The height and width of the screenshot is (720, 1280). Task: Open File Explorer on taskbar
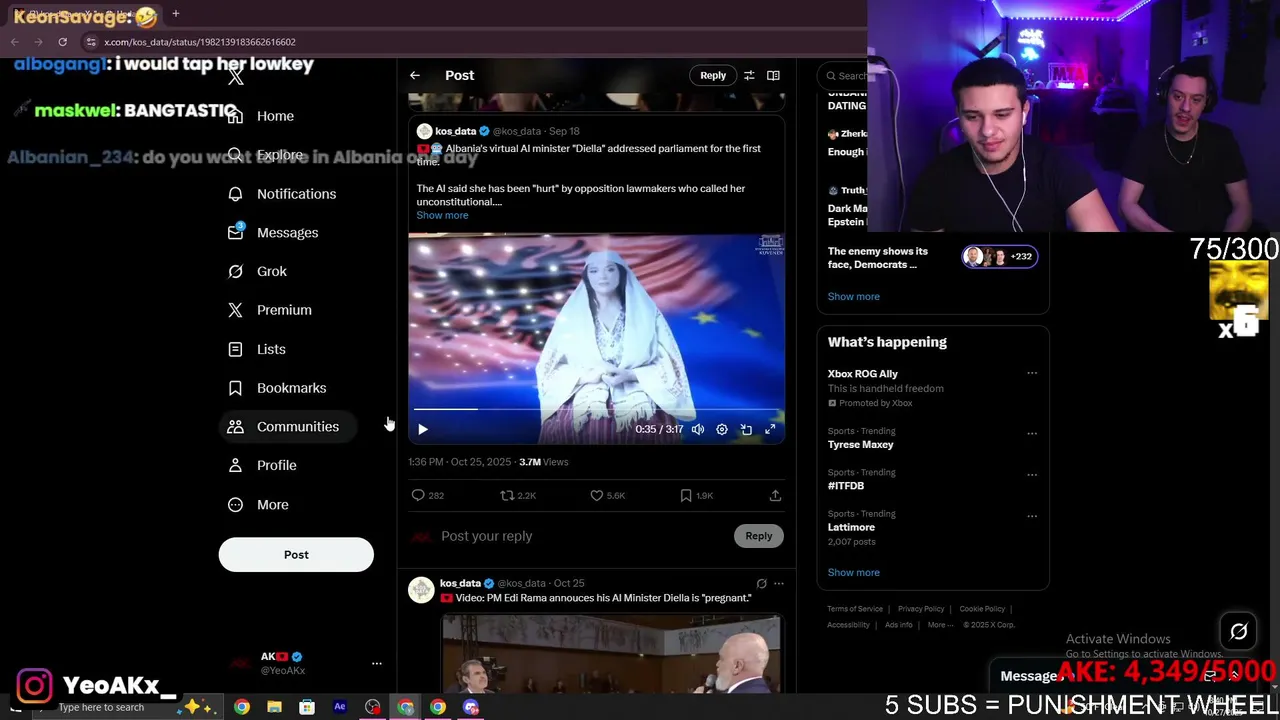pos(274,707)
